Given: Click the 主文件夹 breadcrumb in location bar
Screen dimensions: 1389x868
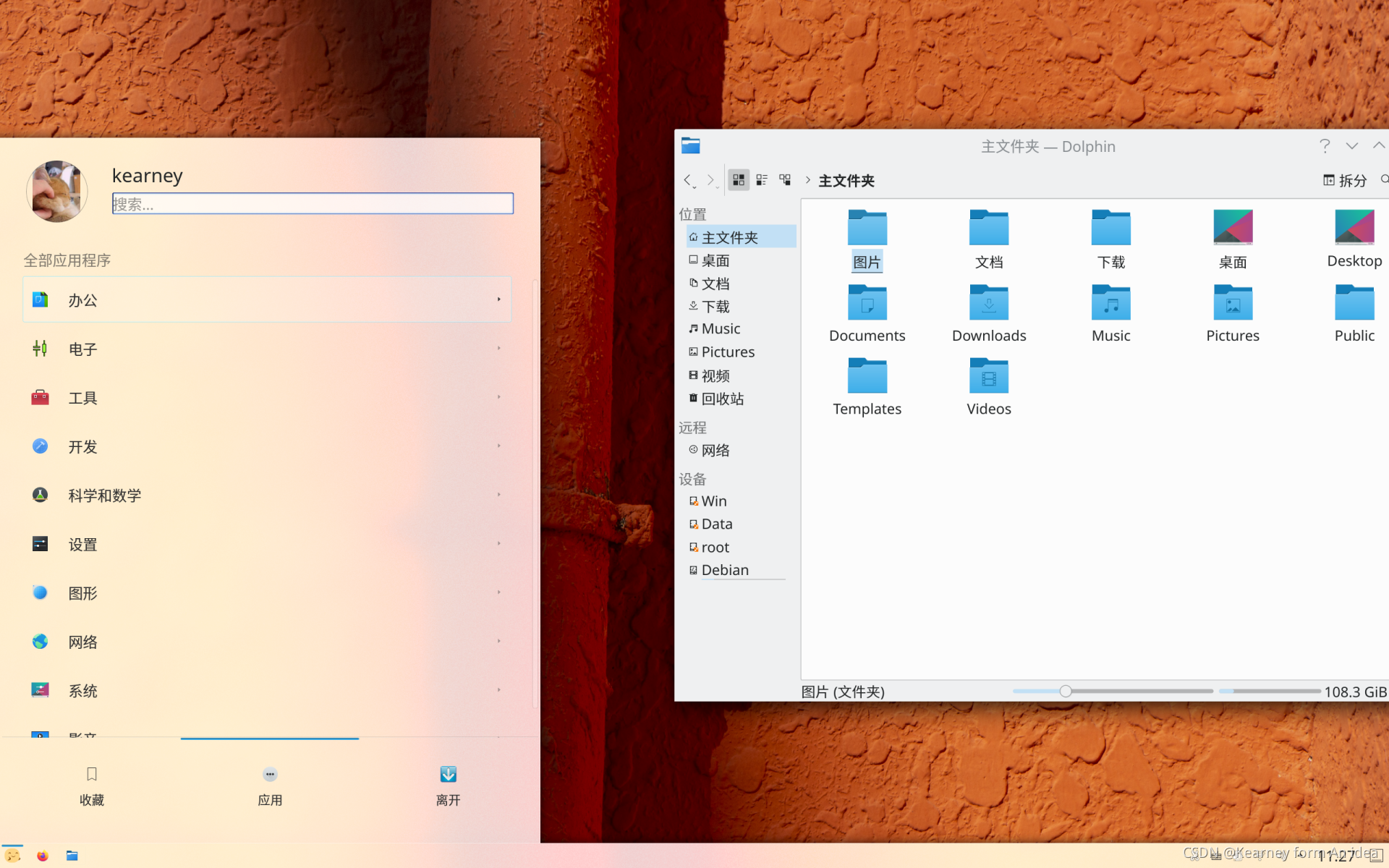Looking at the screenshot, I should tap(846, 181).
